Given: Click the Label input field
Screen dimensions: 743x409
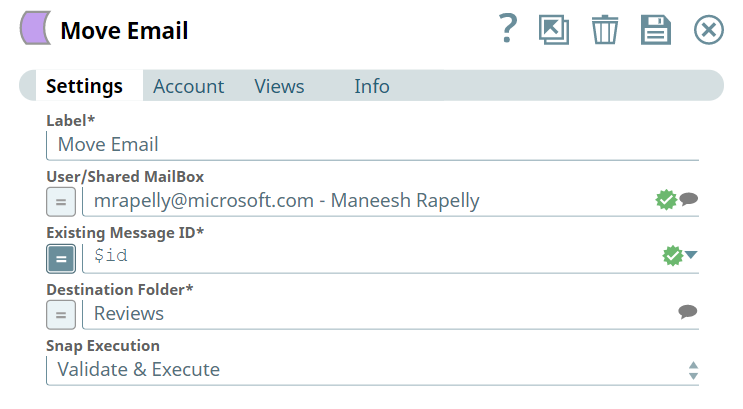Looking at the screenshot, I should [372, 145].
